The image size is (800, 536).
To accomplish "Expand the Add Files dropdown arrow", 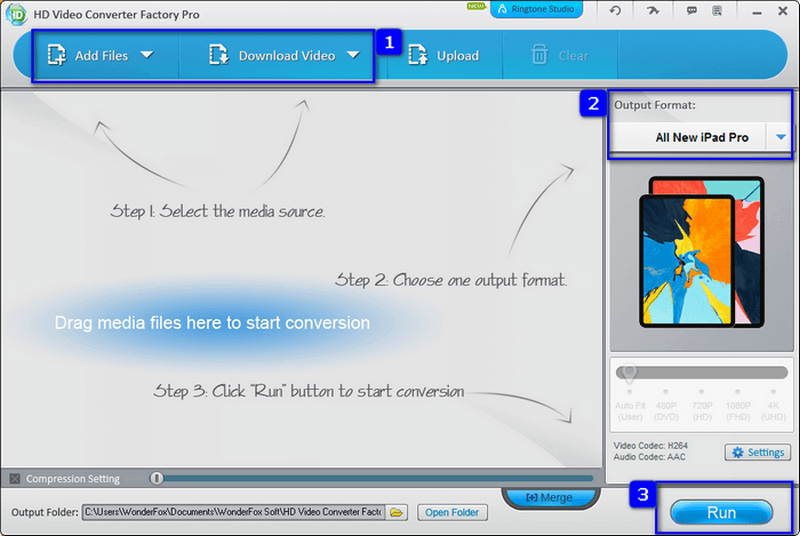I will pyautogui.click(x=147, y=55).
